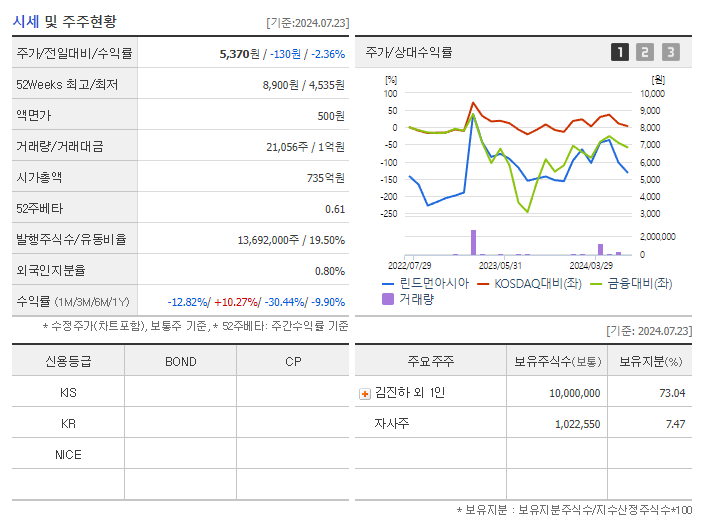
Task: Click the 52주베타 value 0.61
Action: pyautogui.click(x=335, y=209)
